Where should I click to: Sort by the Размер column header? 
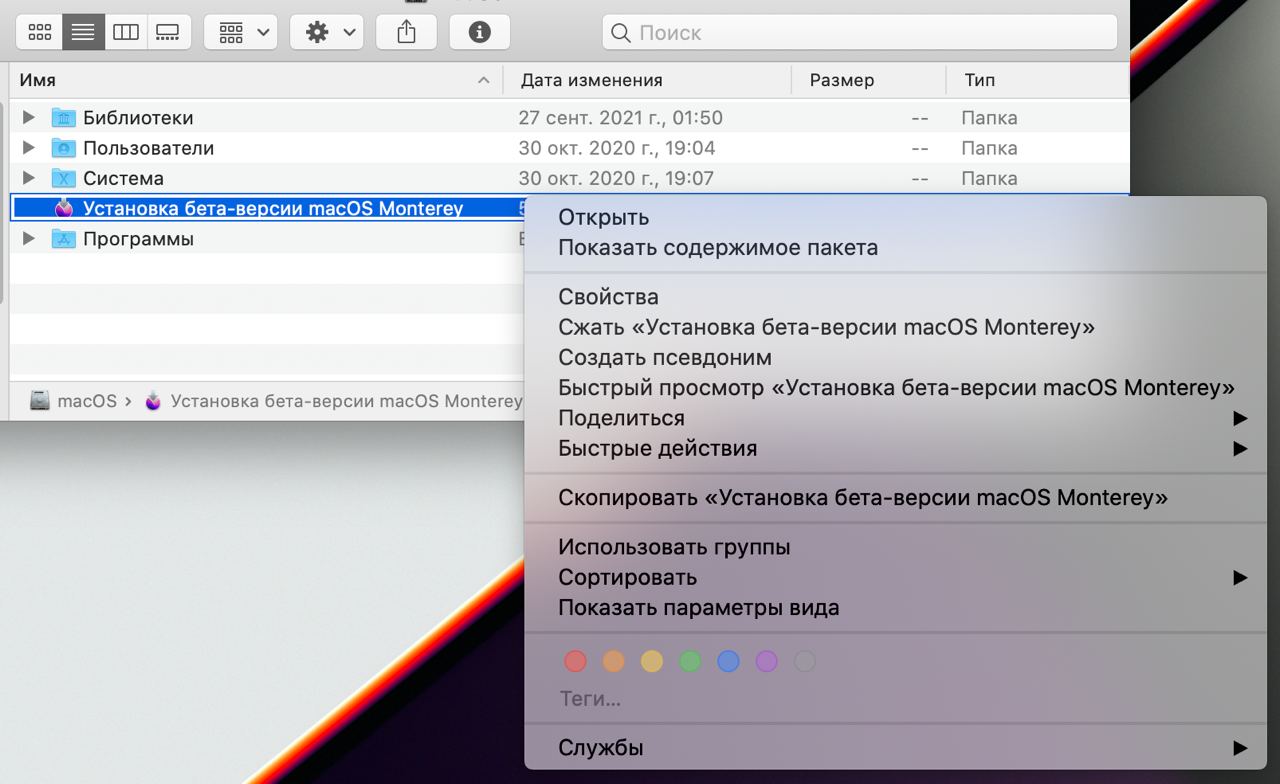coord(868,80)
